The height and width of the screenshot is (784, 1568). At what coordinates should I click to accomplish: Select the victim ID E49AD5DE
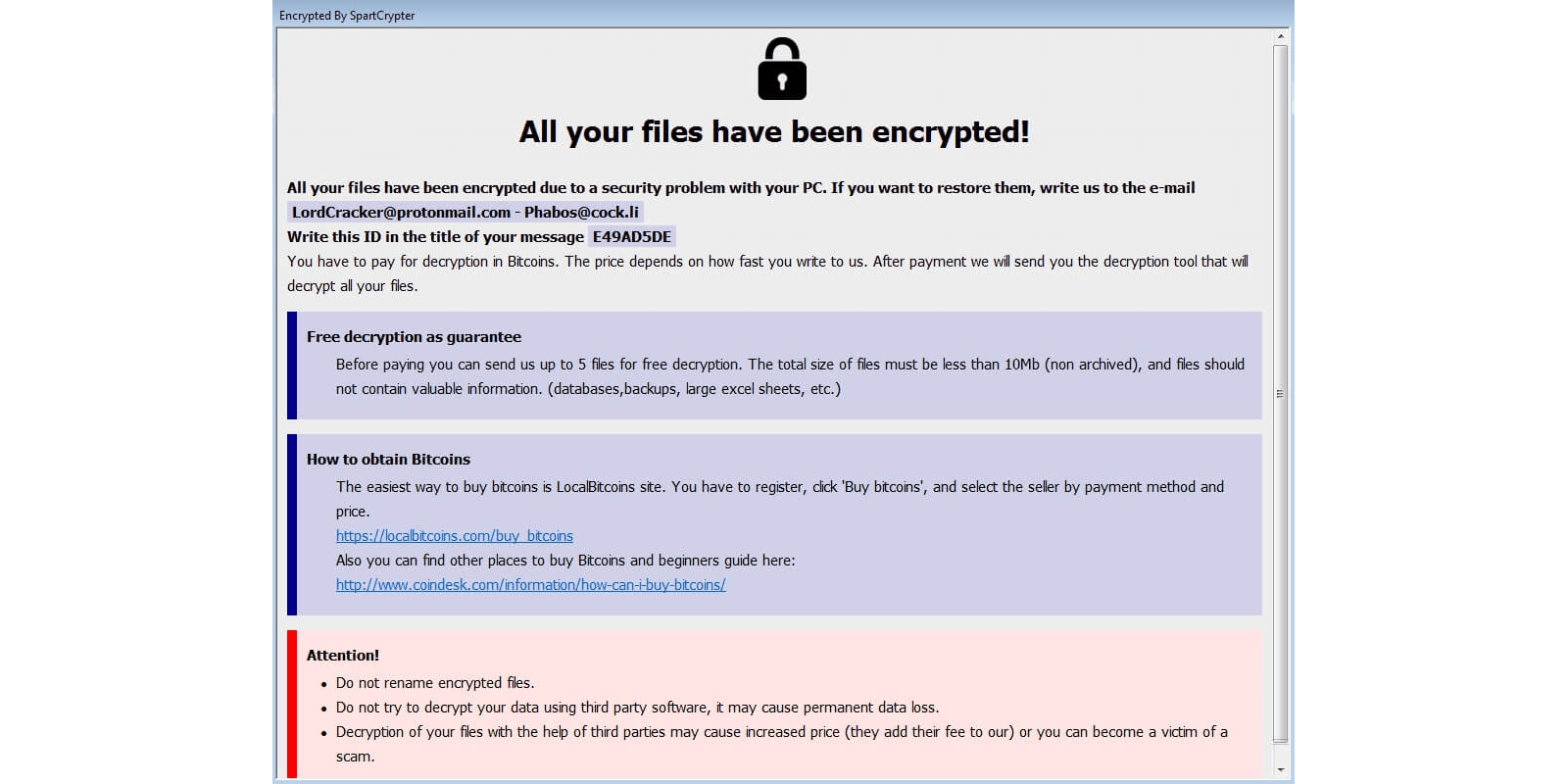(632, 236)
